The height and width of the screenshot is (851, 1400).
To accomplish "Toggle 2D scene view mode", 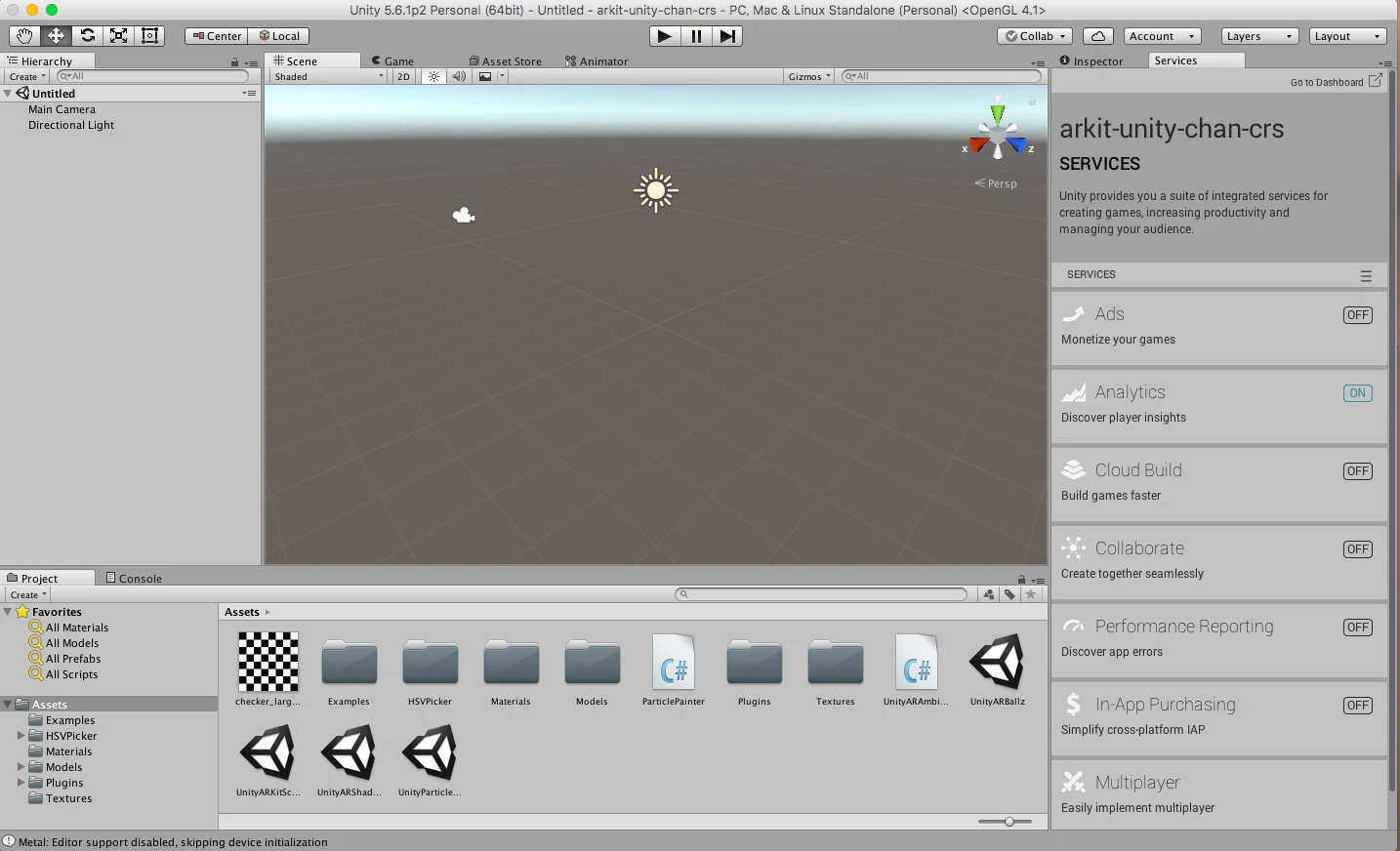I will pos(403,76).
